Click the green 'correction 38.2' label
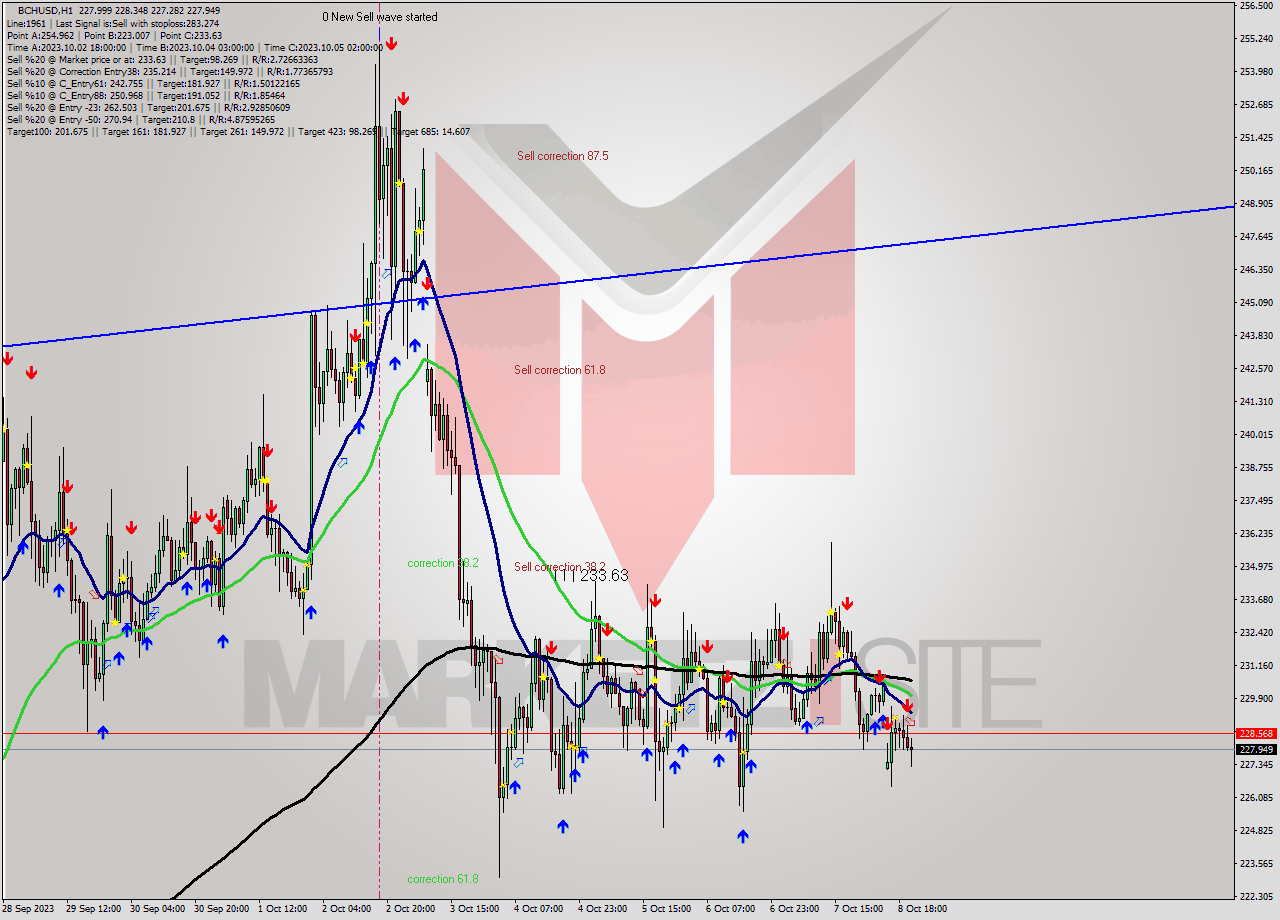 [x=443, y=563]
